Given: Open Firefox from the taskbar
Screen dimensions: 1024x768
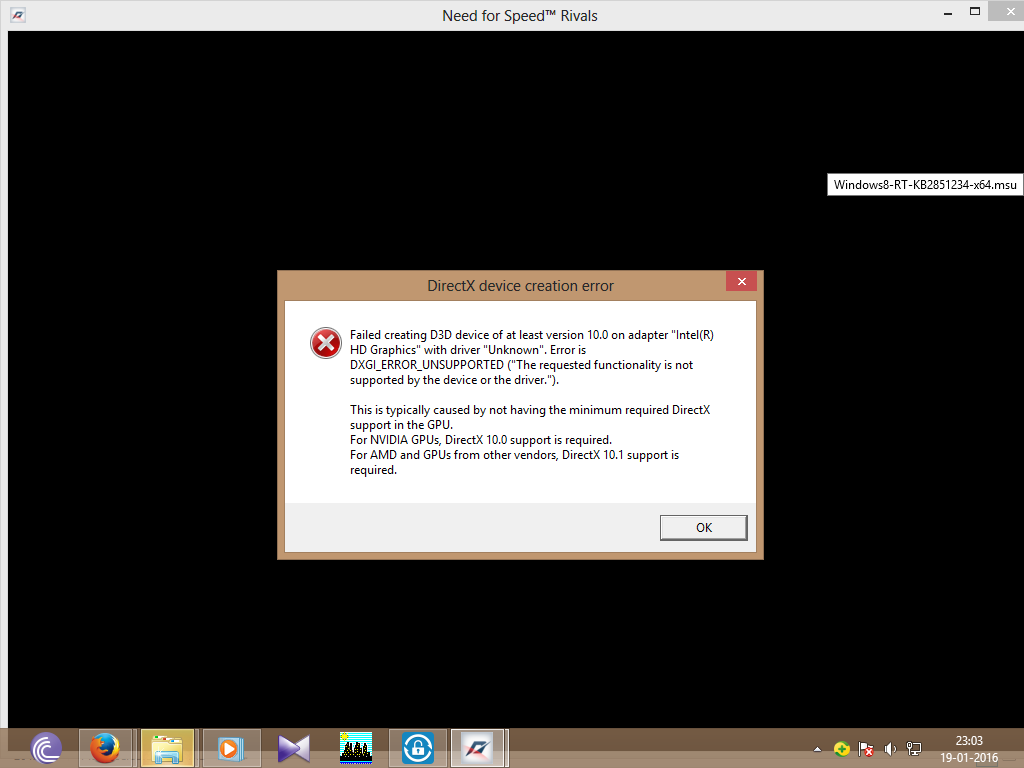Looking at the screenshot, I should (104, 748).
